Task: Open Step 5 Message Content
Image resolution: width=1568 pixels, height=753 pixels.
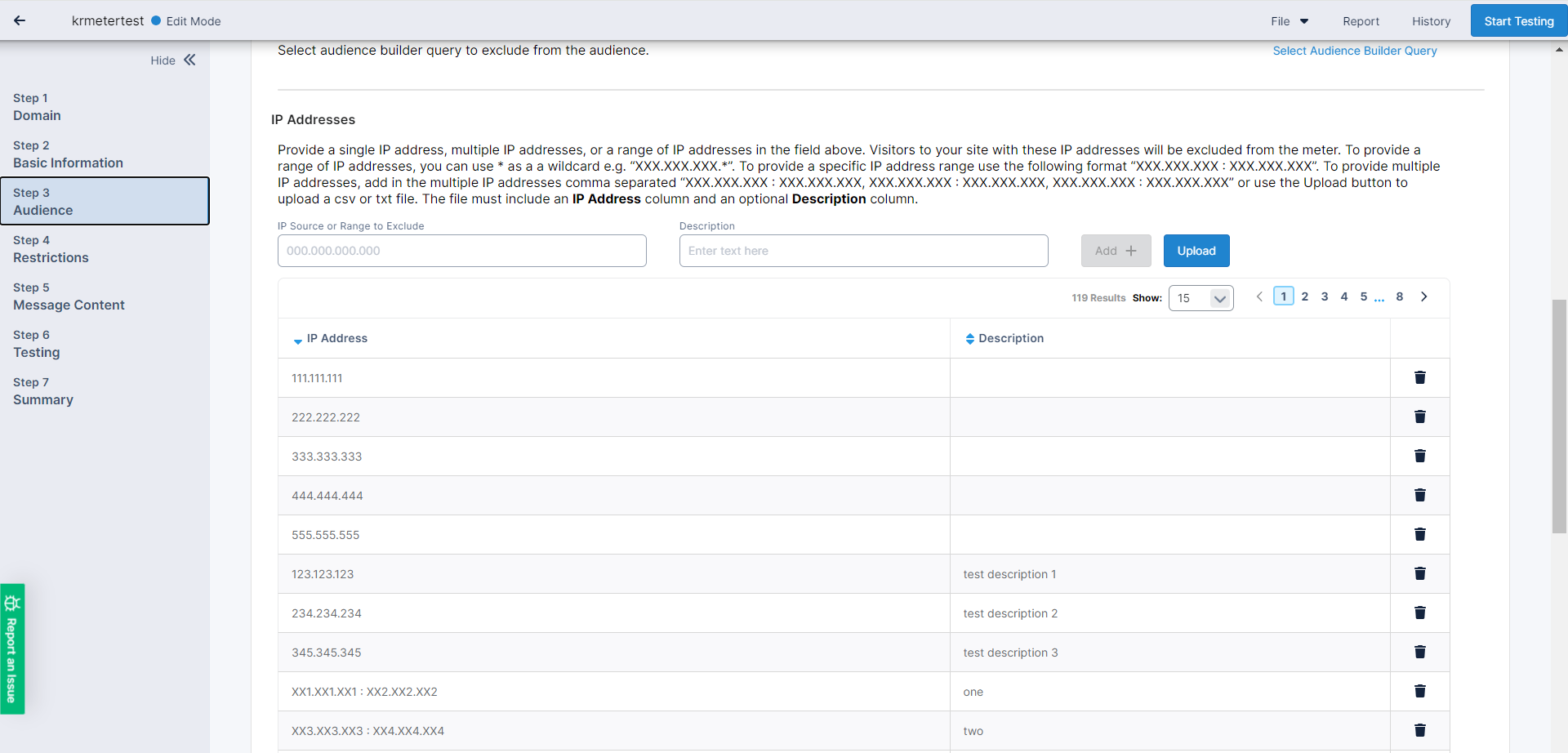Action: (69, 296)
